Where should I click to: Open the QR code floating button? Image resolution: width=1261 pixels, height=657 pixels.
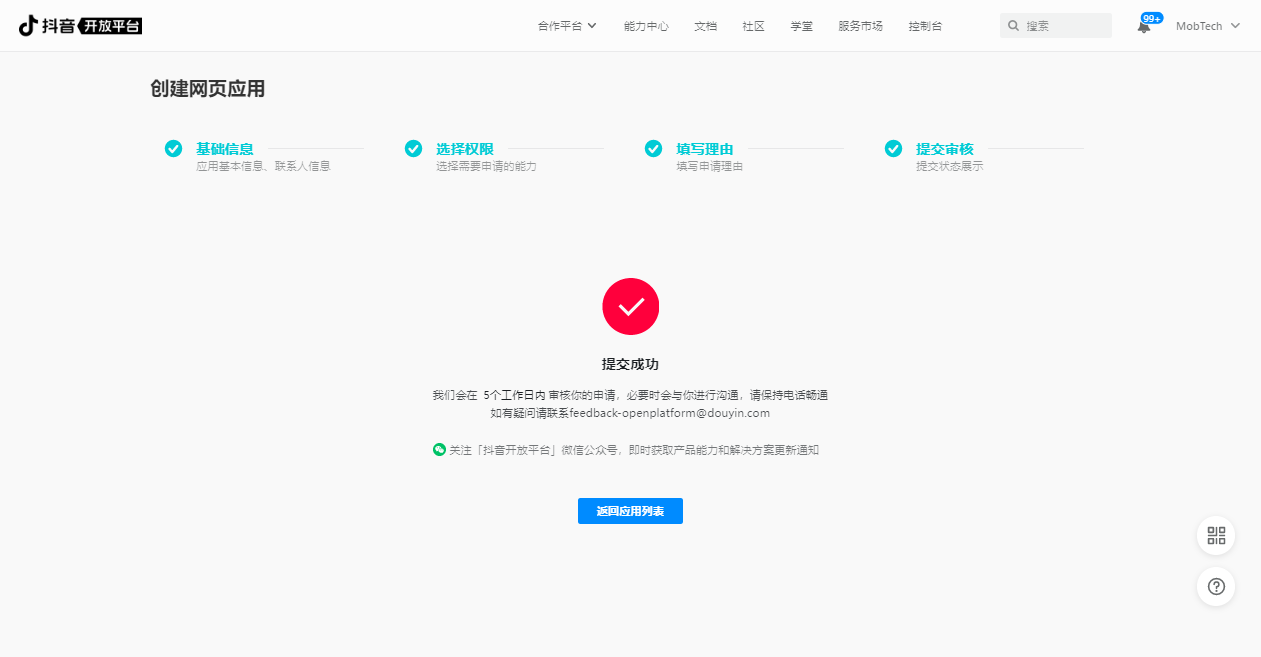[x=1216, y=535]
